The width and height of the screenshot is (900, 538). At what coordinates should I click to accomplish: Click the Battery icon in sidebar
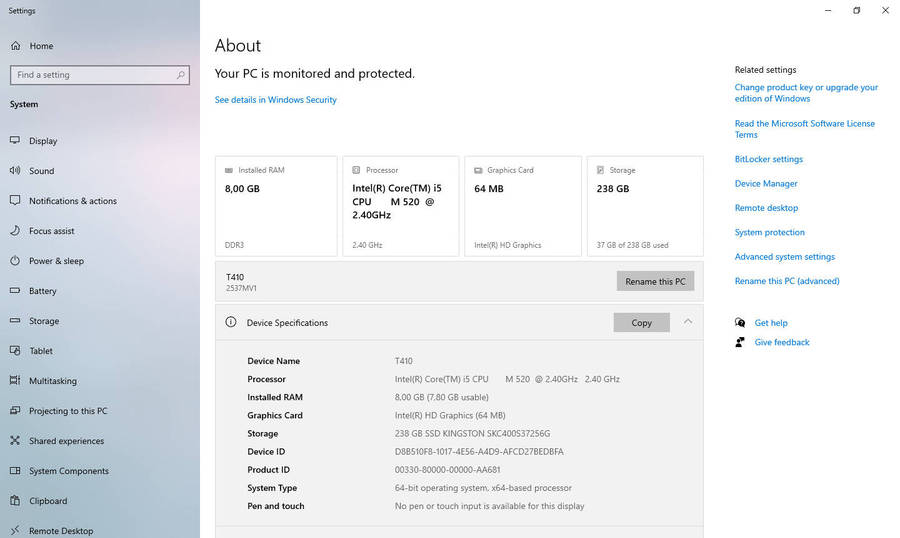(x=15, y=291)
